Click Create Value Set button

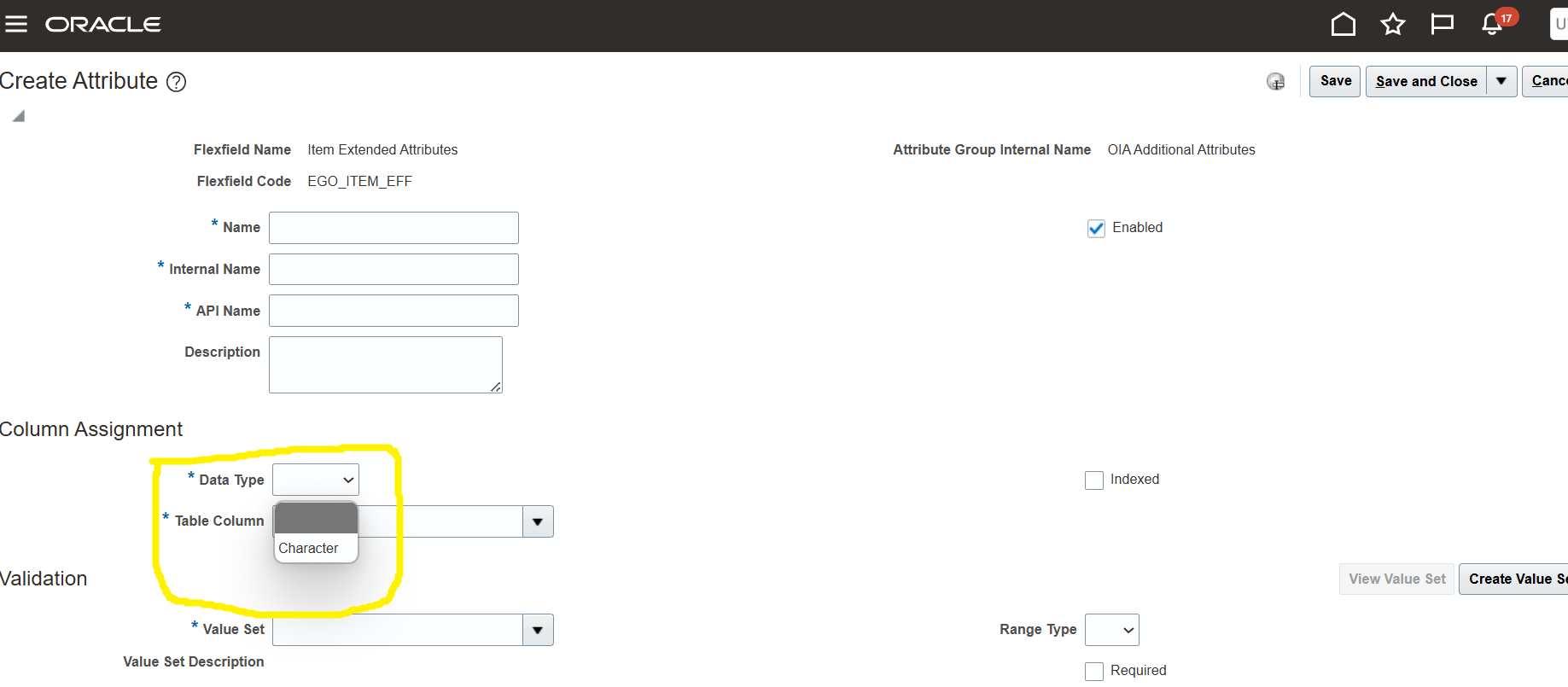1514,579
